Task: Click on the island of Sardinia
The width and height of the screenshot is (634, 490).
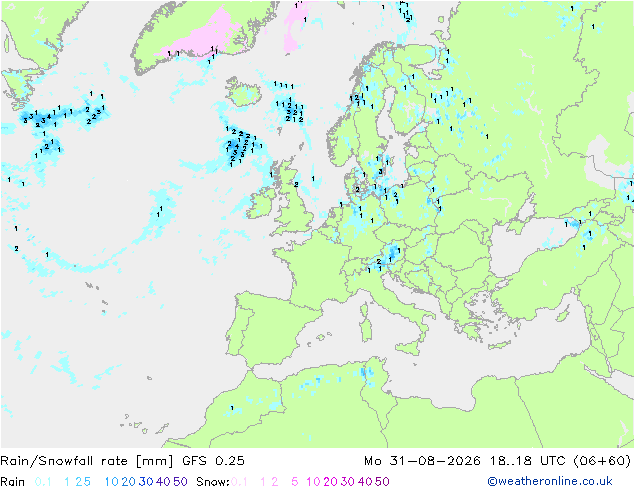Action: [366, 328]
